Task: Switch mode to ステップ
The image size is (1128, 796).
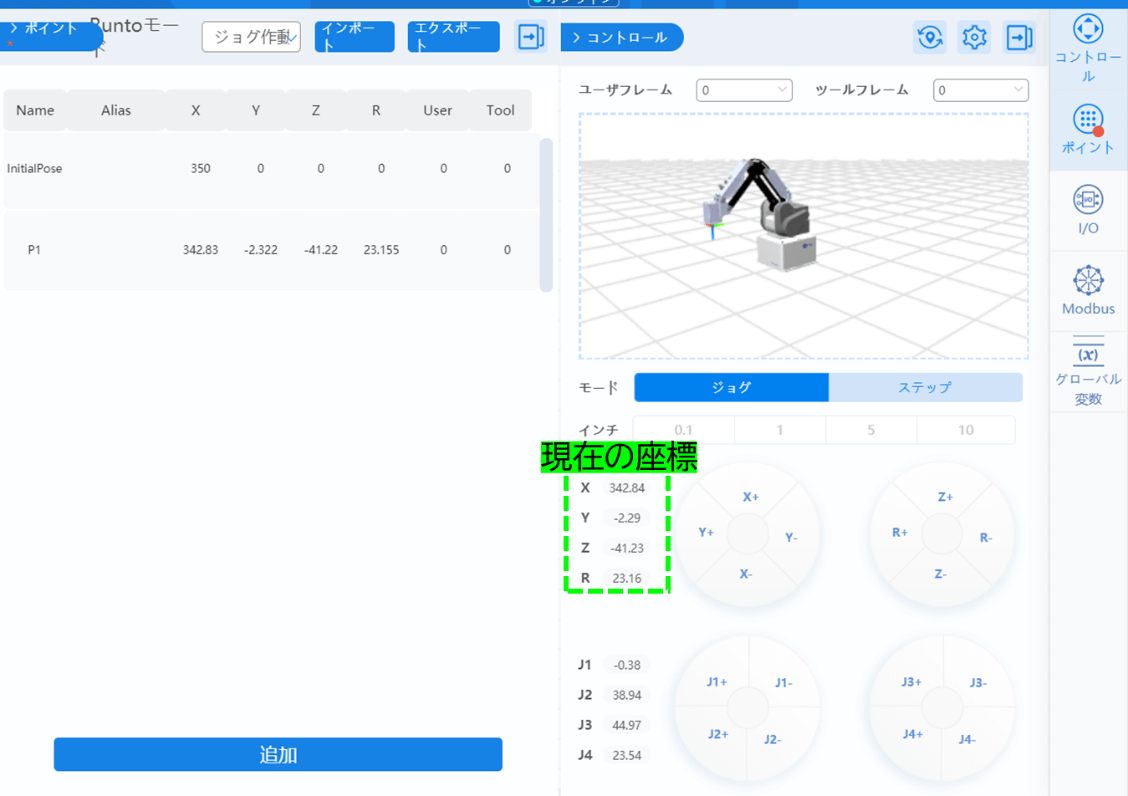Action: pos(925,387)
